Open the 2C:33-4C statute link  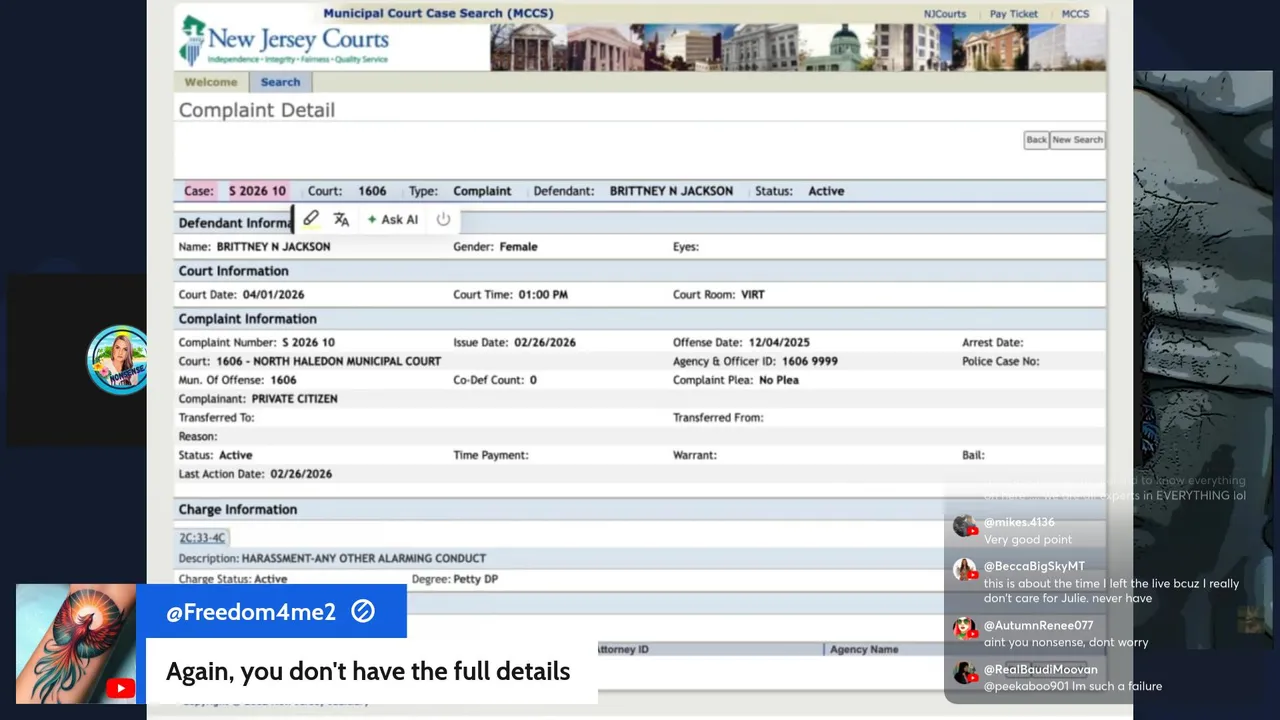pos(202,538)
